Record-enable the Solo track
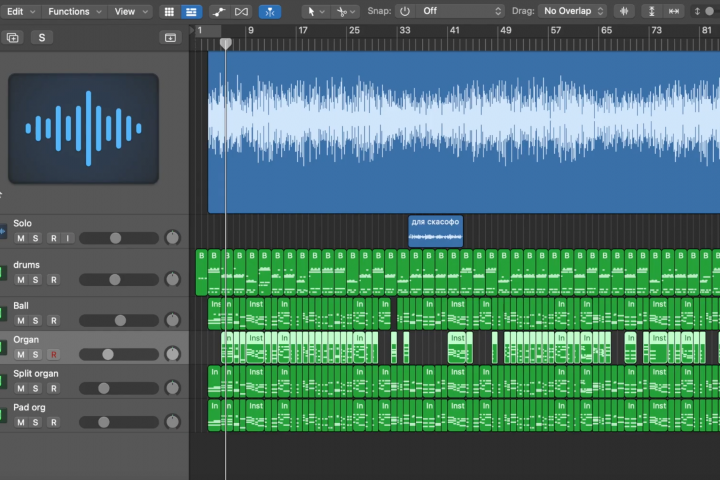Image resolution: width=720 pixels, height=480 pixels. [54, 238]
